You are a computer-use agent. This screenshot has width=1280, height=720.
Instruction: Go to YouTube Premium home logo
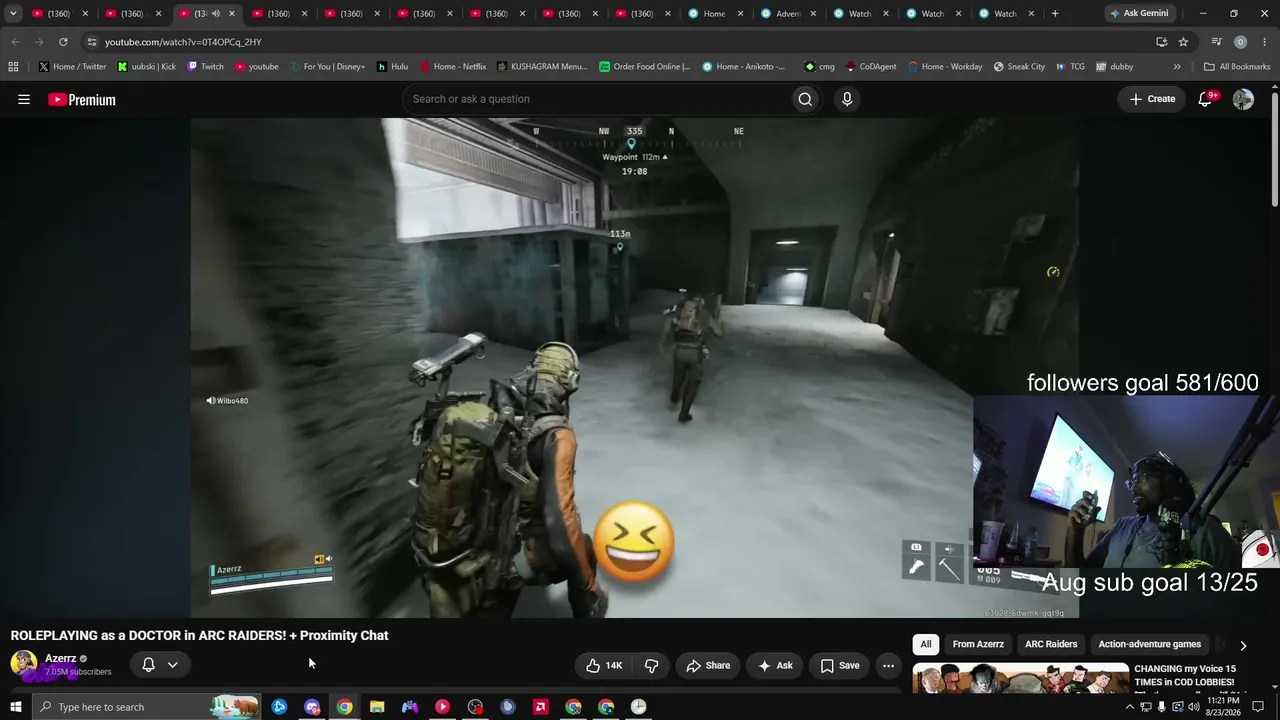tap(82, 99)
